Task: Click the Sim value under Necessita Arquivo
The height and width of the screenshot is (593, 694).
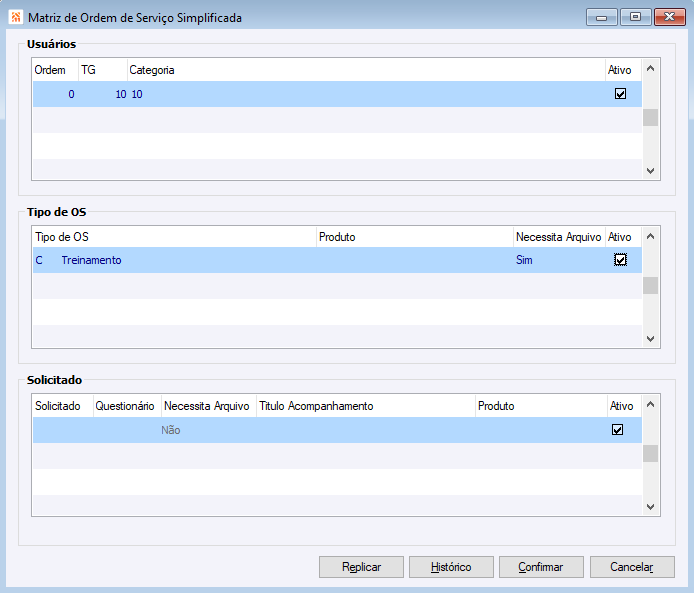Action: [x=524, y=260]
